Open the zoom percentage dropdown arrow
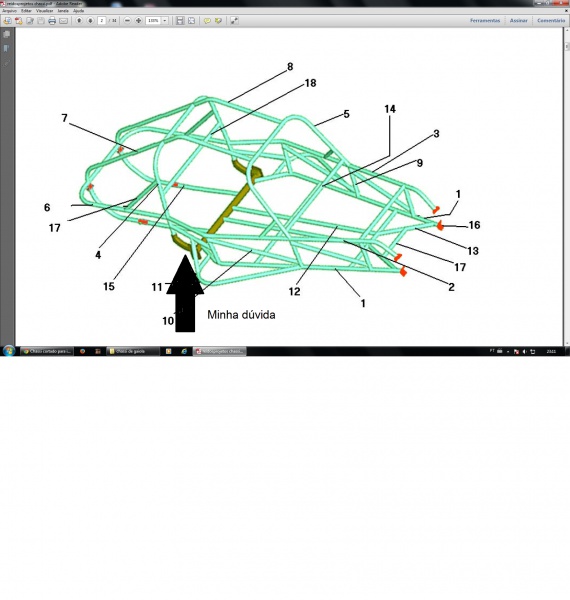 pyautogui.click(x=165, y=21)
